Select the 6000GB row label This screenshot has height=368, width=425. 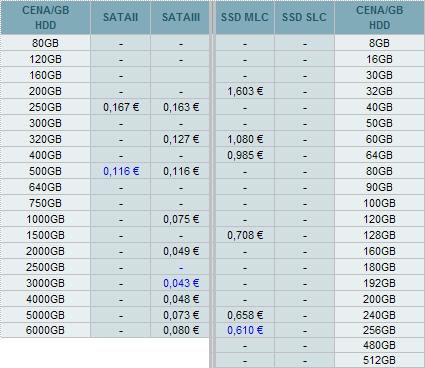45,330
